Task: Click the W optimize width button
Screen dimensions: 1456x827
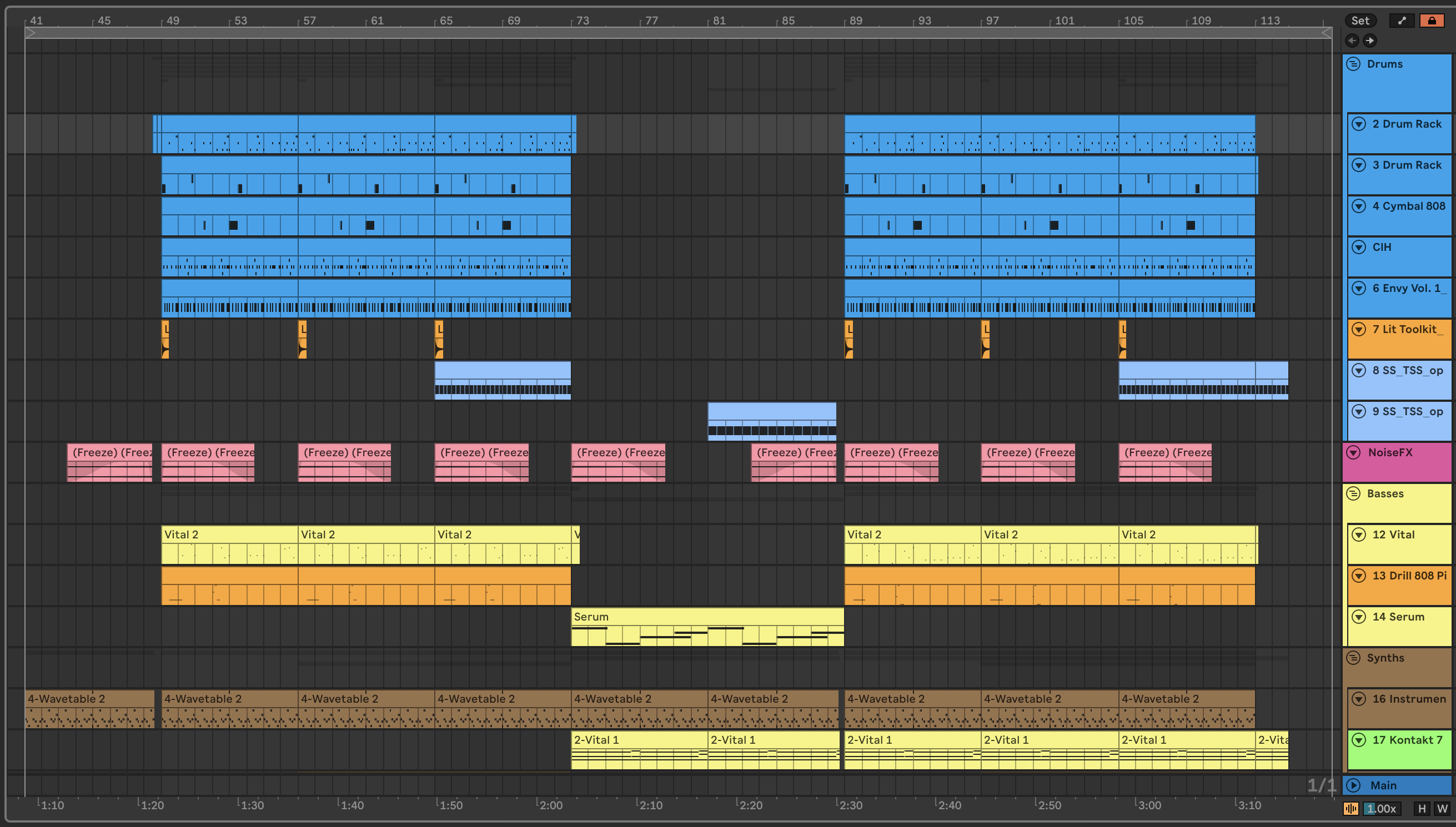Action: [1442, 808]
